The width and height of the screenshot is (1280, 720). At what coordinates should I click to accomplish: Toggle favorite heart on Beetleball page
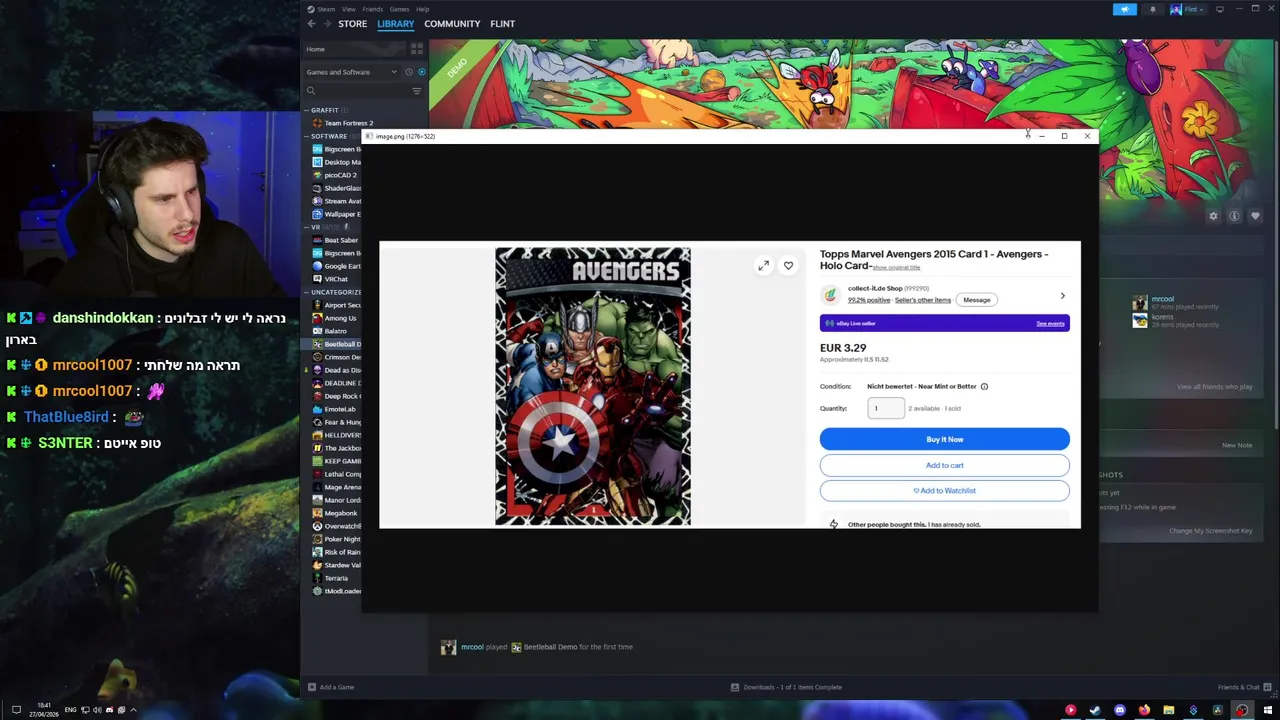click(x=1255, y=216)
